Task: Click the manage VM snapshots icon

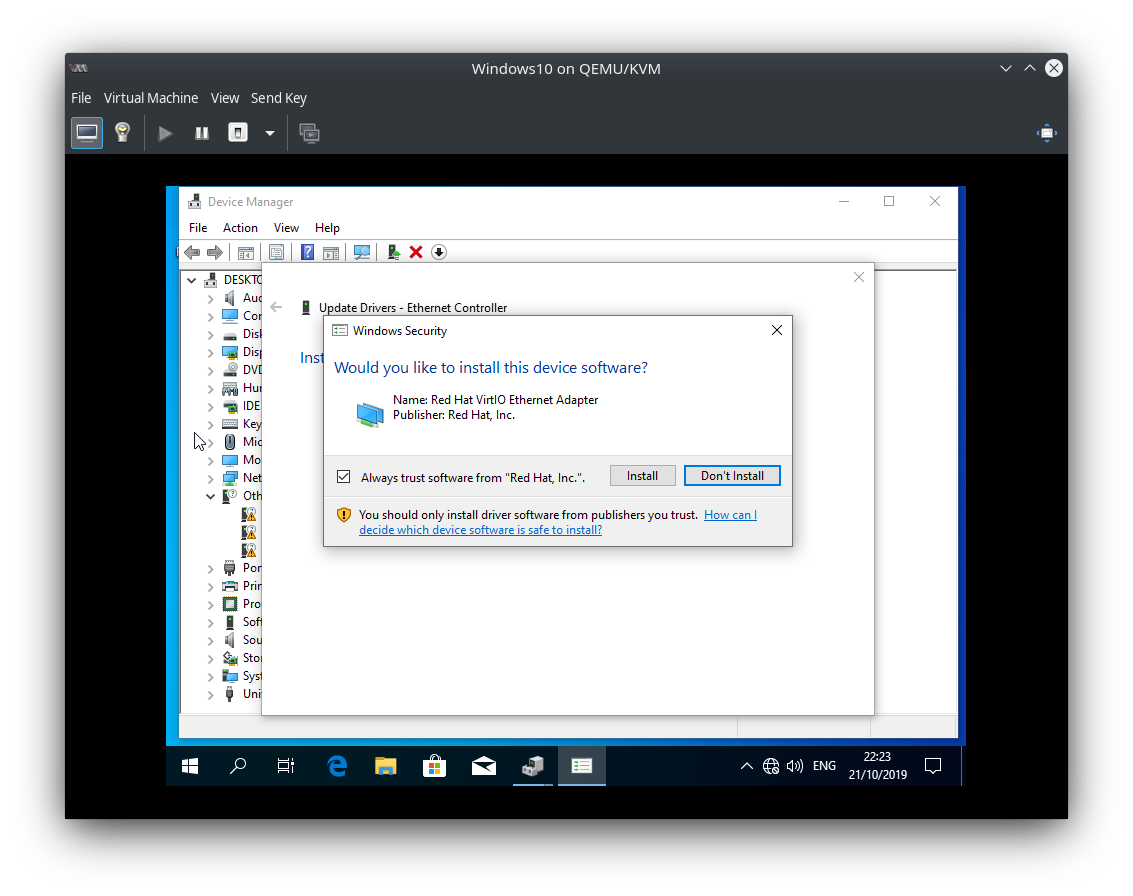Action: point(310,133)
